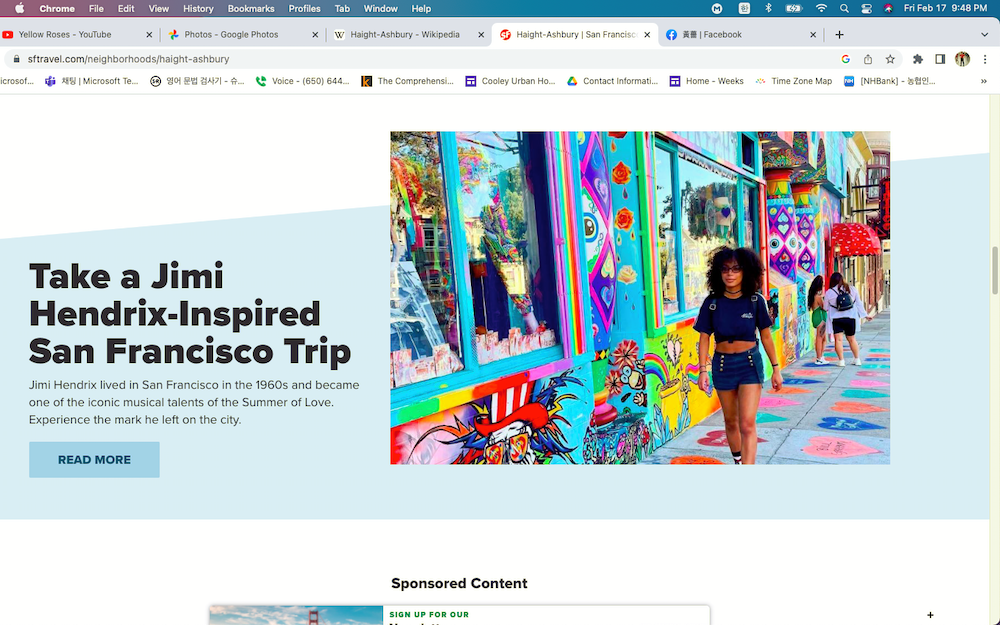The height and width of the screenshot is (625, 1000).
Task: Click the battery status icon
Action: (x=793, y=8)
